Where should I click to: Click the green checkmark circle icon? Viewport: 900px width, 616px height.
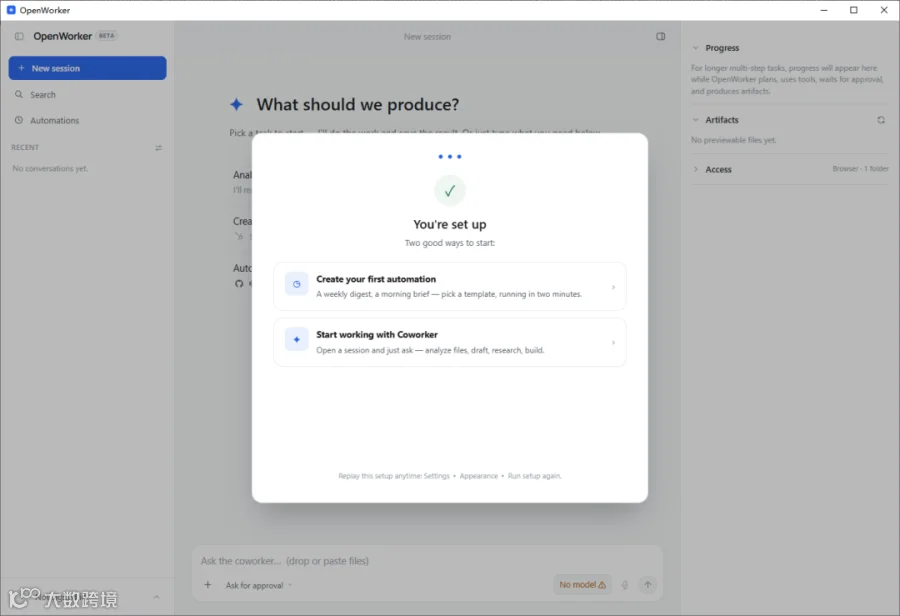[449, 191]
